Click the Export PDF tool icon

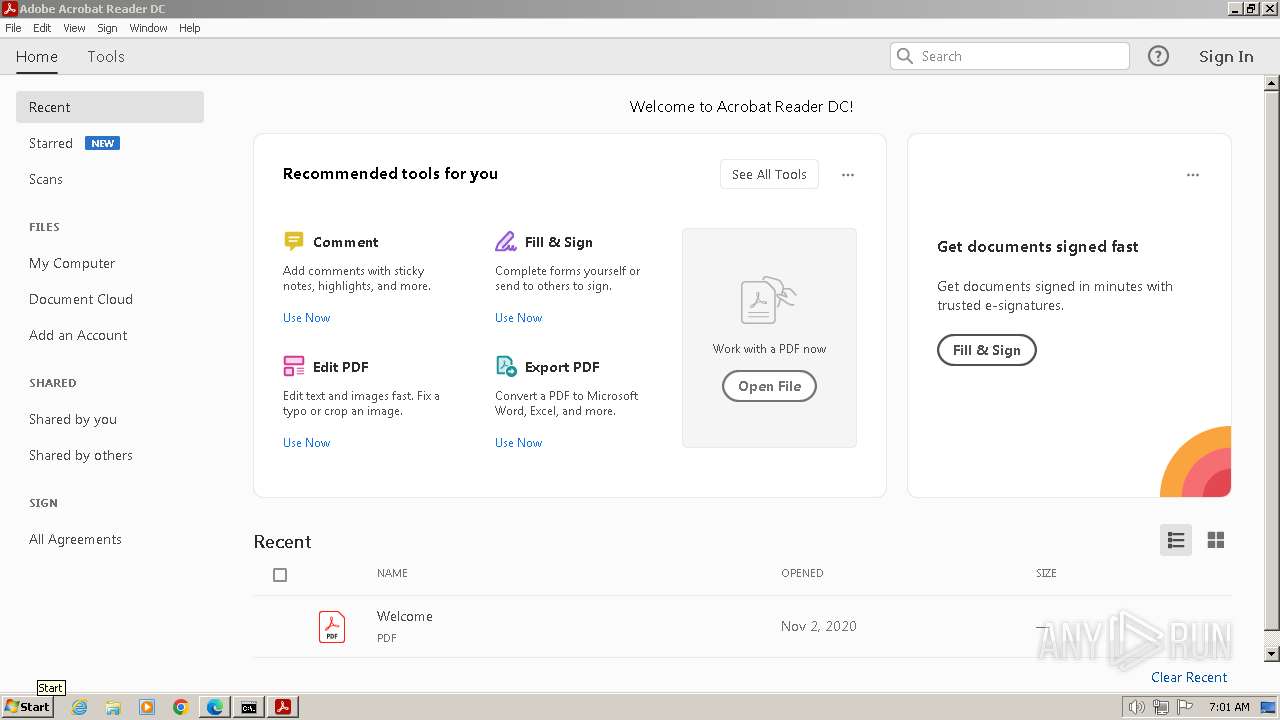[x=506, y=366]
